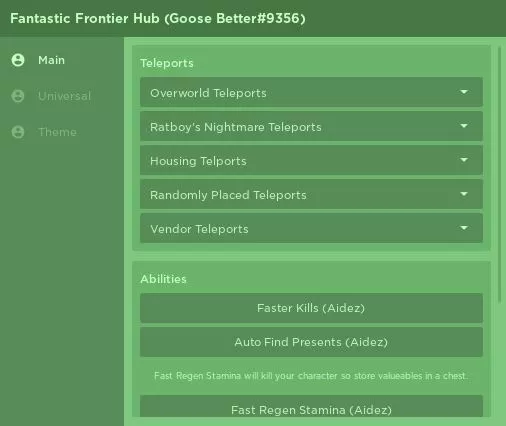Run Auto Find Presents (Aidez)
The image size is (506, 426).
pyautogui.click(x=311, y=342)
